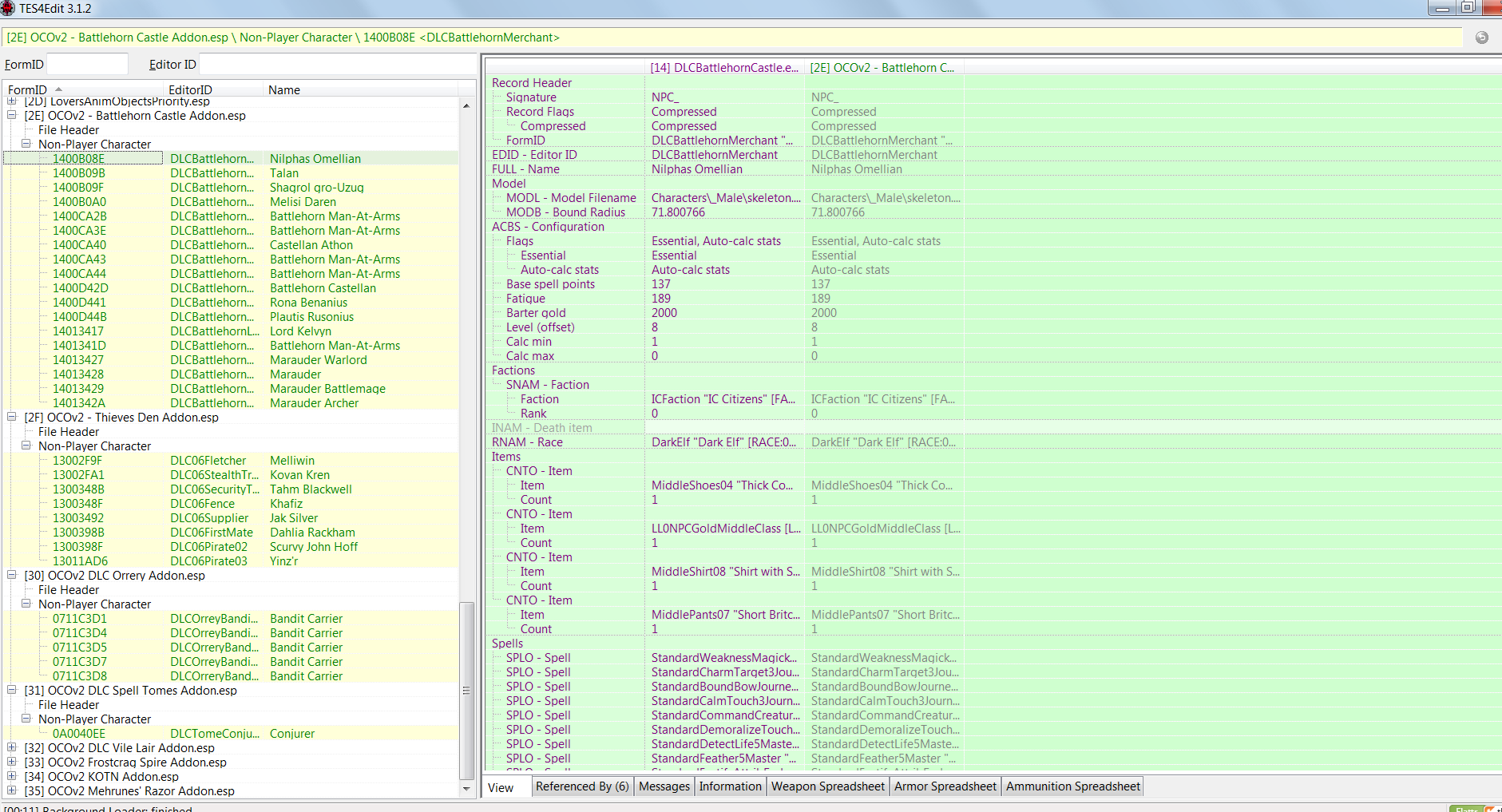Open the Information tab

731,786
